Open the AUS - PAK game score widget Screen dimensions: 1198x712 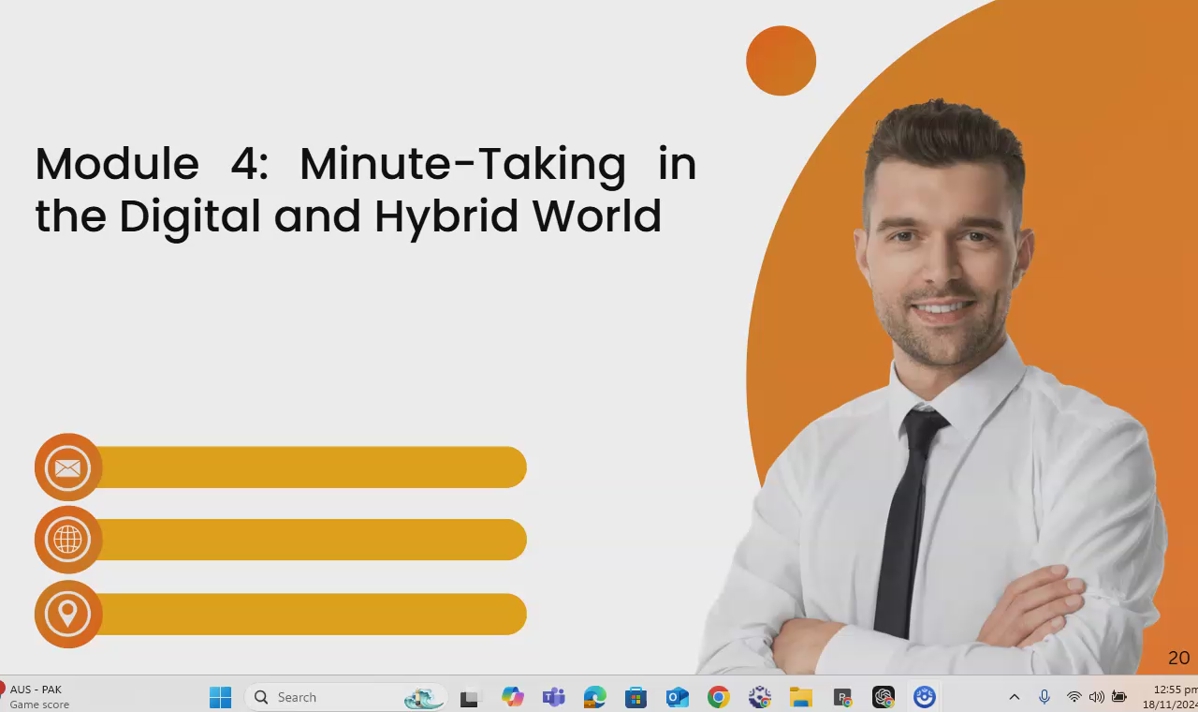pyautogui.click(x=36, y=697)
